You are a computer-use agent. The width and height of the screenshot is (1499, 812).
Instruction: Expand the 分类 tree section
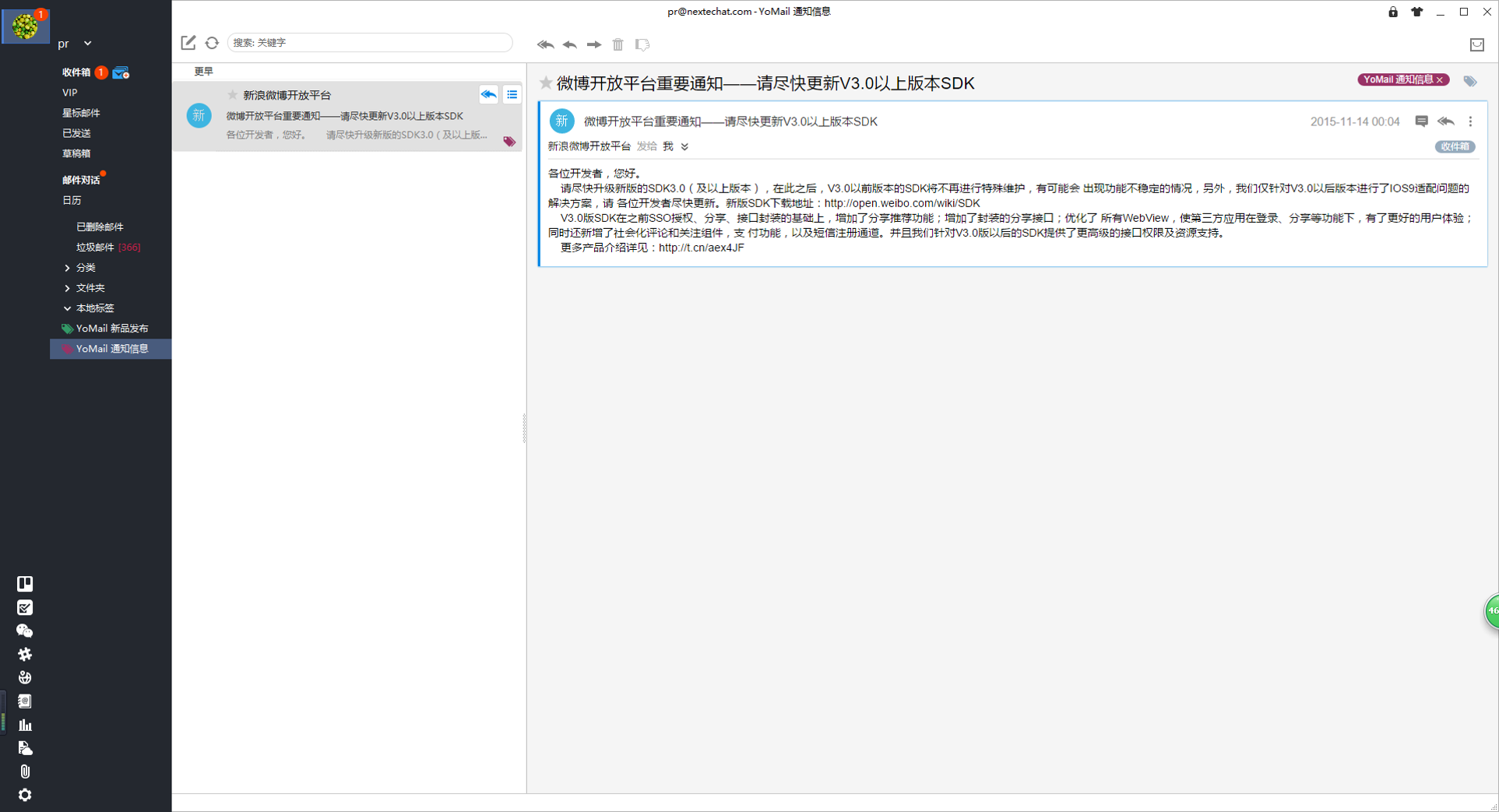click(x=68, y=268)
